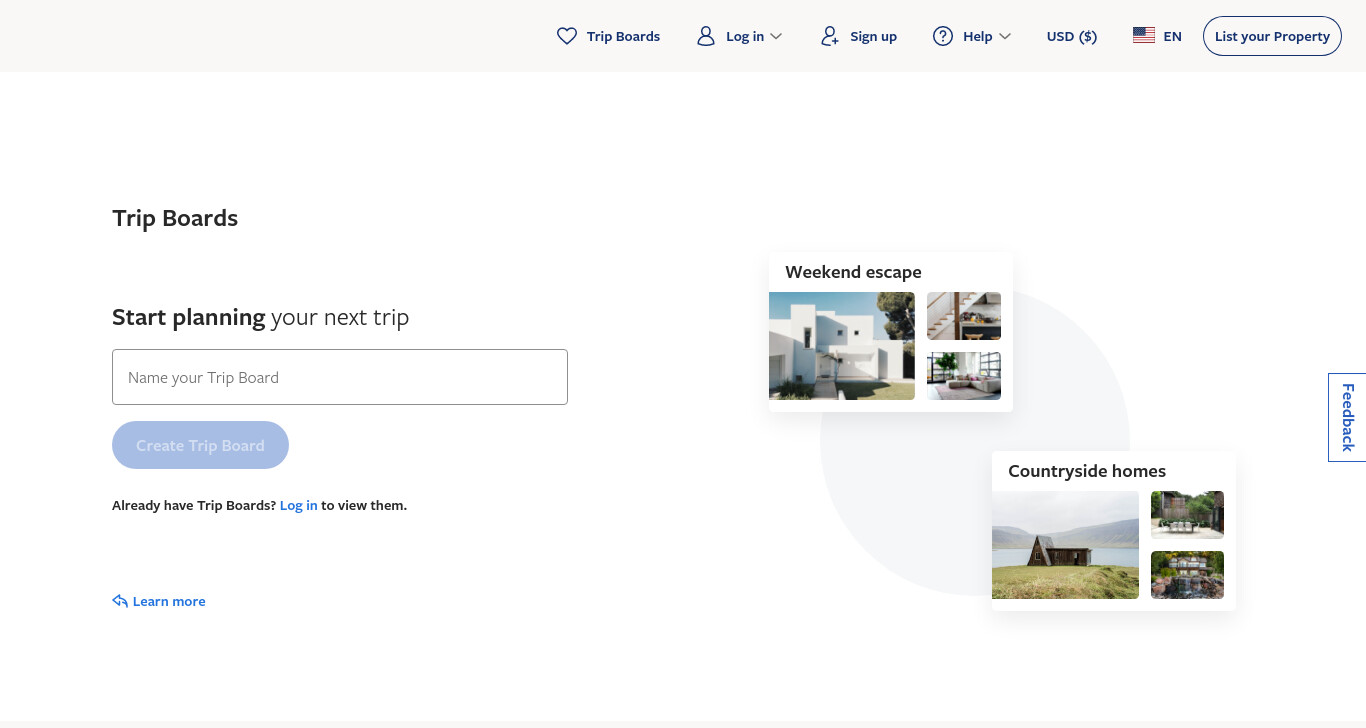
Task: Follow the inline Log in link
Action: pyautogui.click(x=298, y=505)
